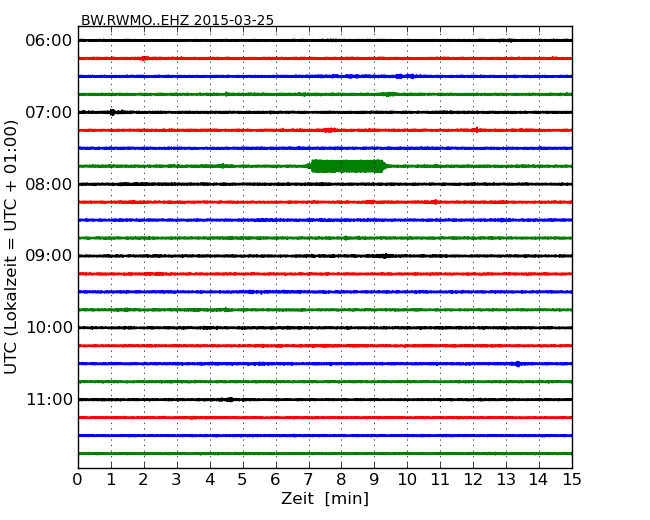This screenshot has width=650, height=520.
Task: Select the 09:00 time label
Action: 49,256
